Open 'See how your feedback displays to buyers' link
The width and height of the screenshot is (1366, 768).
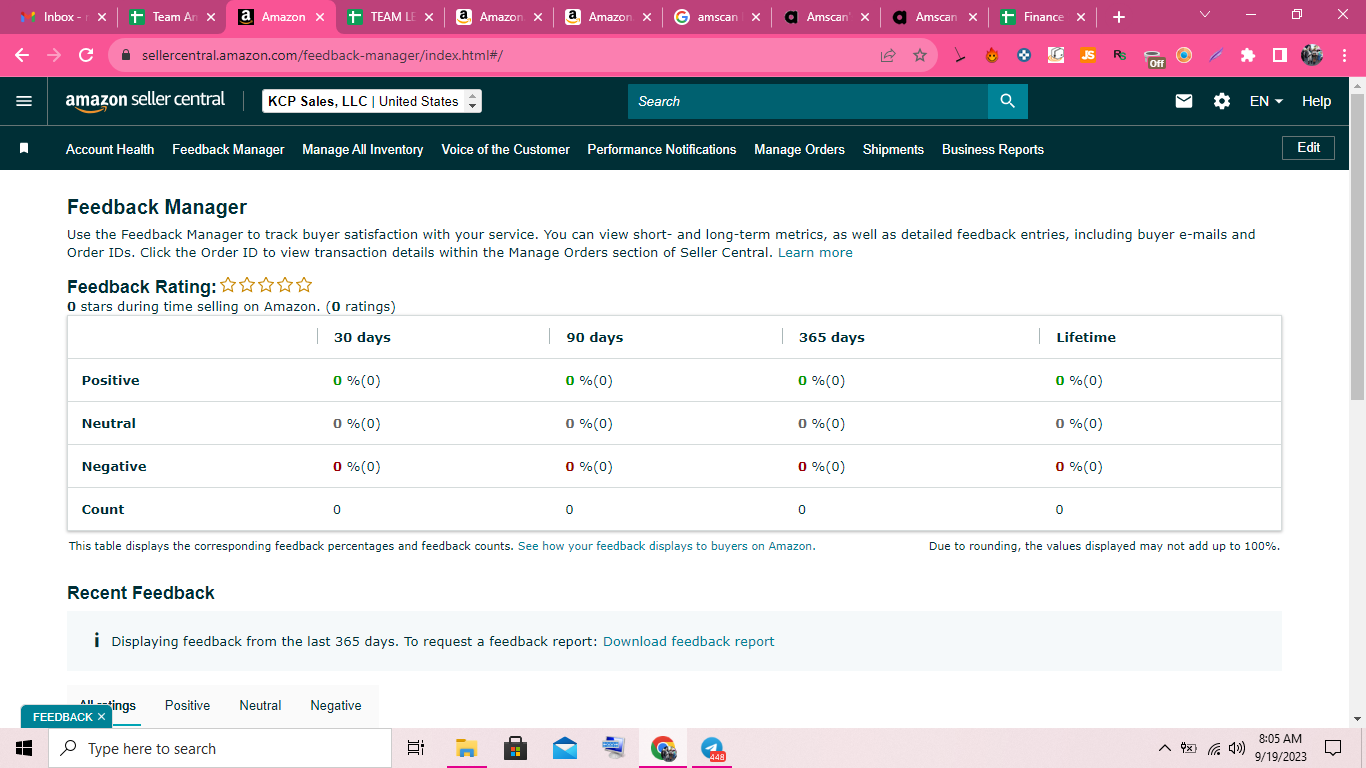pos(666,546)
